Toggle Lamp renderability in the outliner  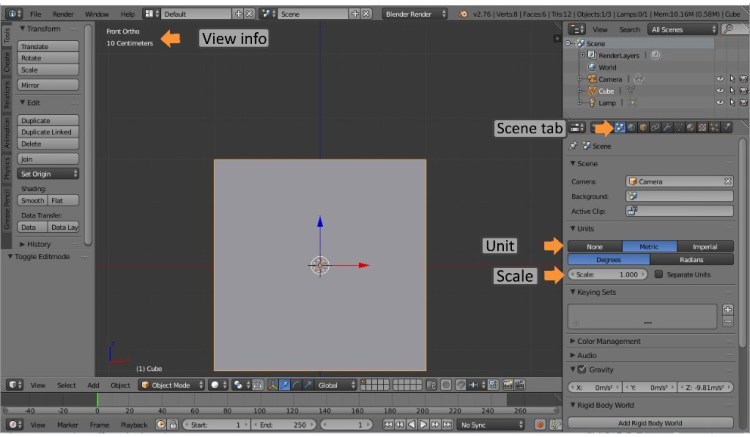[743, 102]
